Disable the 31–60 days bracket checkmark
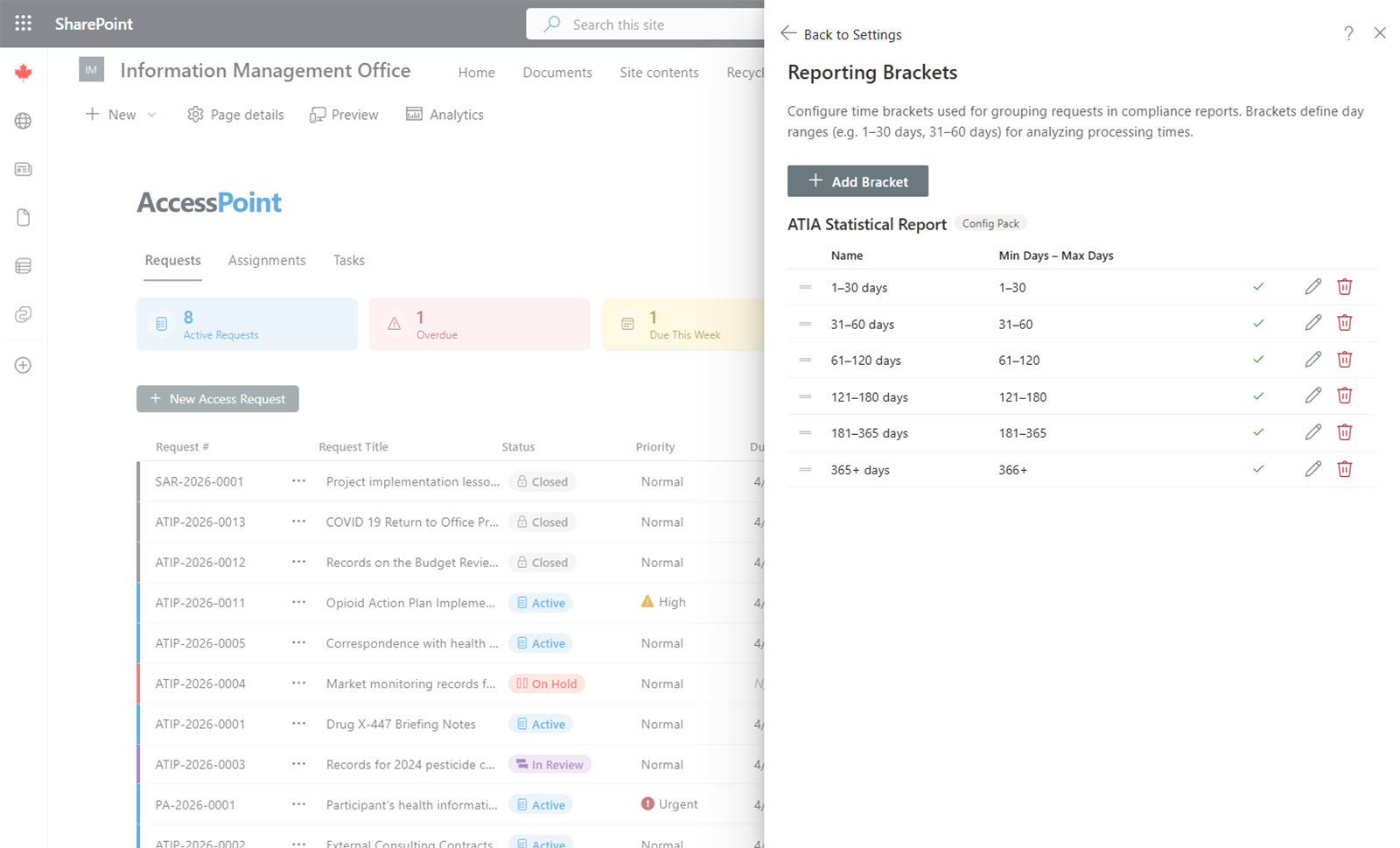The image size is (1400, 848). pos(1258,322)
